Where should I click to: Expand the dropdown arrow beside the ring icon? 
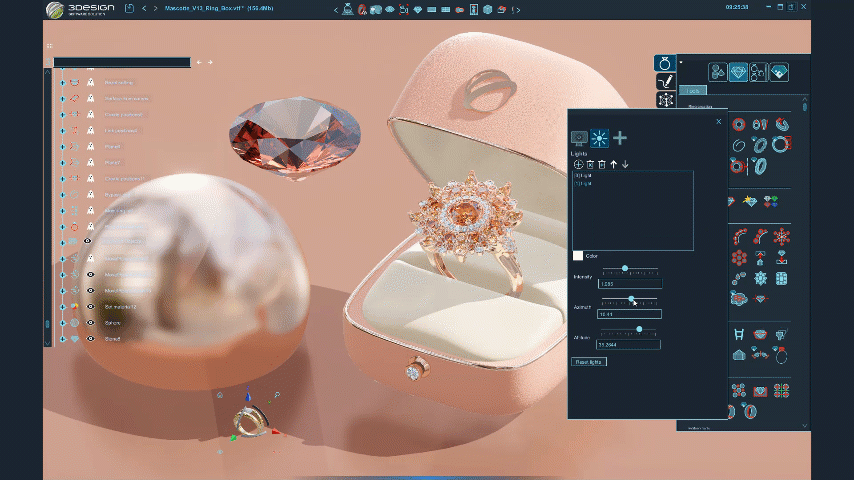point(681,63)
